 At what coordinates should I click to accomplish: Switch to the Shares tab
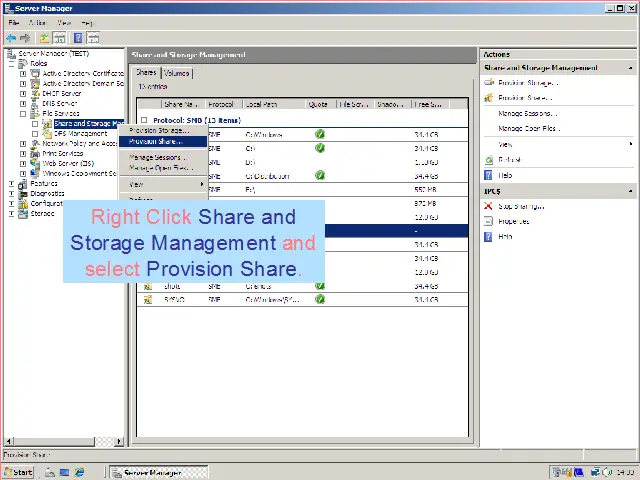point(146,72)
